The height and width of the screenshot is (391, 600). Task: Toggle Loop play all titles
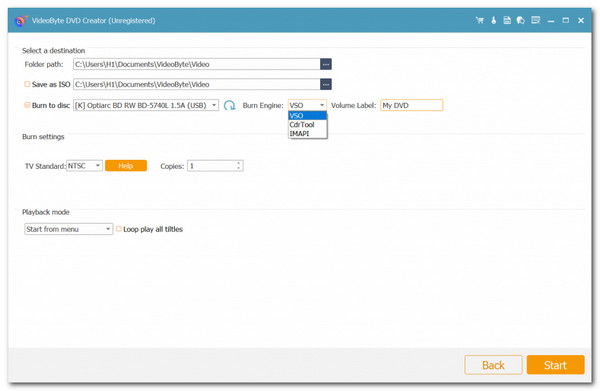pos(119,229)
